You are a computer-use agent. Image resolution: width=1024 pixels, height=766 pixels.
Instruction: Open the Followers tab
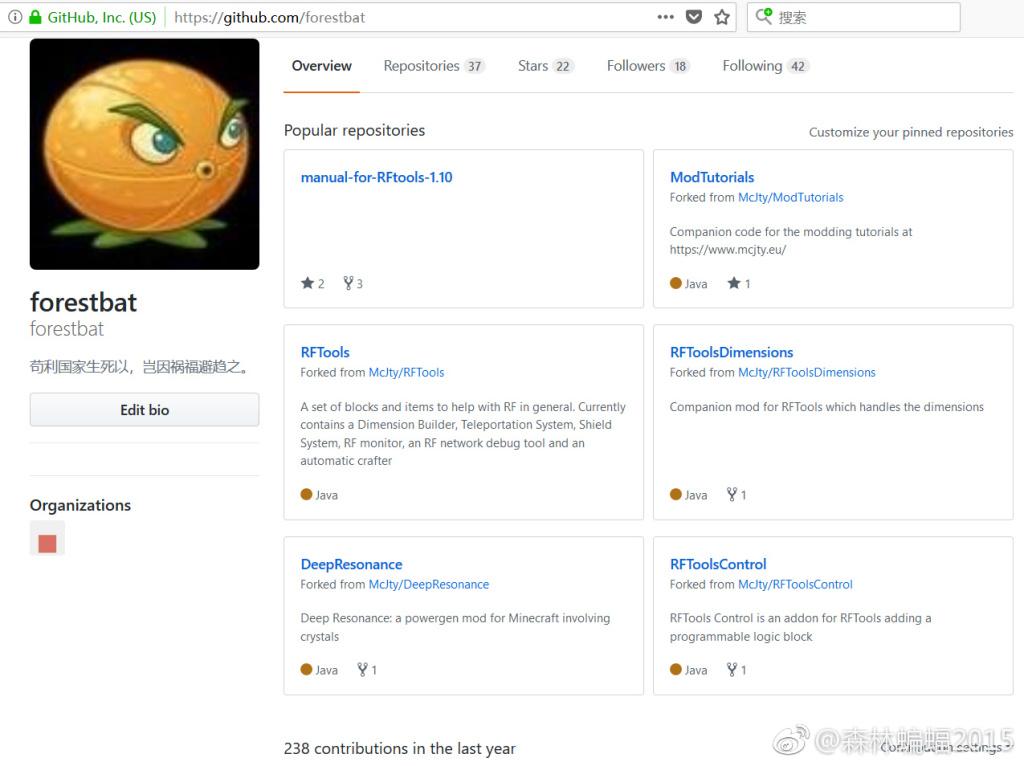(x=648, y=66)
